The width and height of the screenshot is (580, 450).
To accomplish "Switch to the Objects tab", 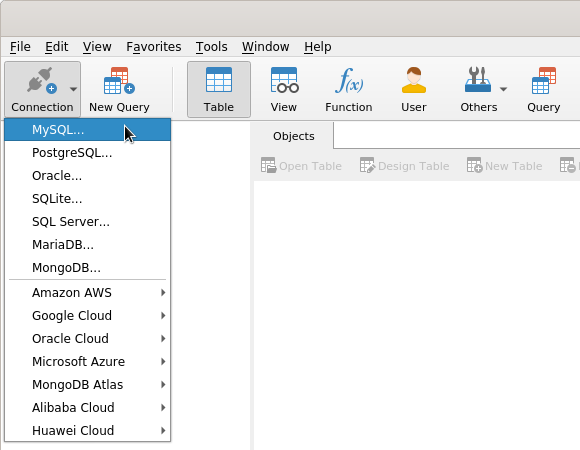I will 294,136.
